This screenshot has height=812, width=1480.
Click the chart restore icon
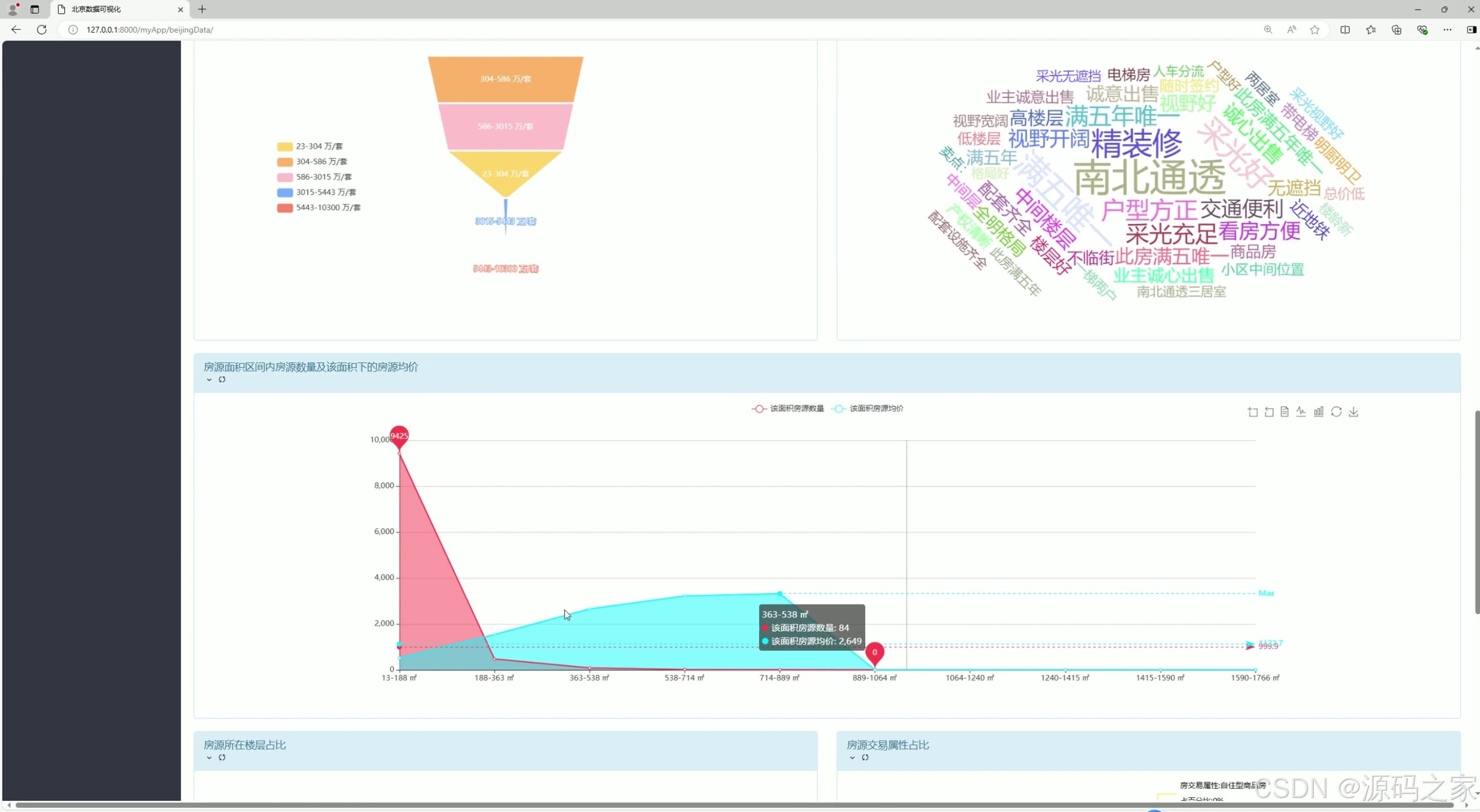(1336, 412)
